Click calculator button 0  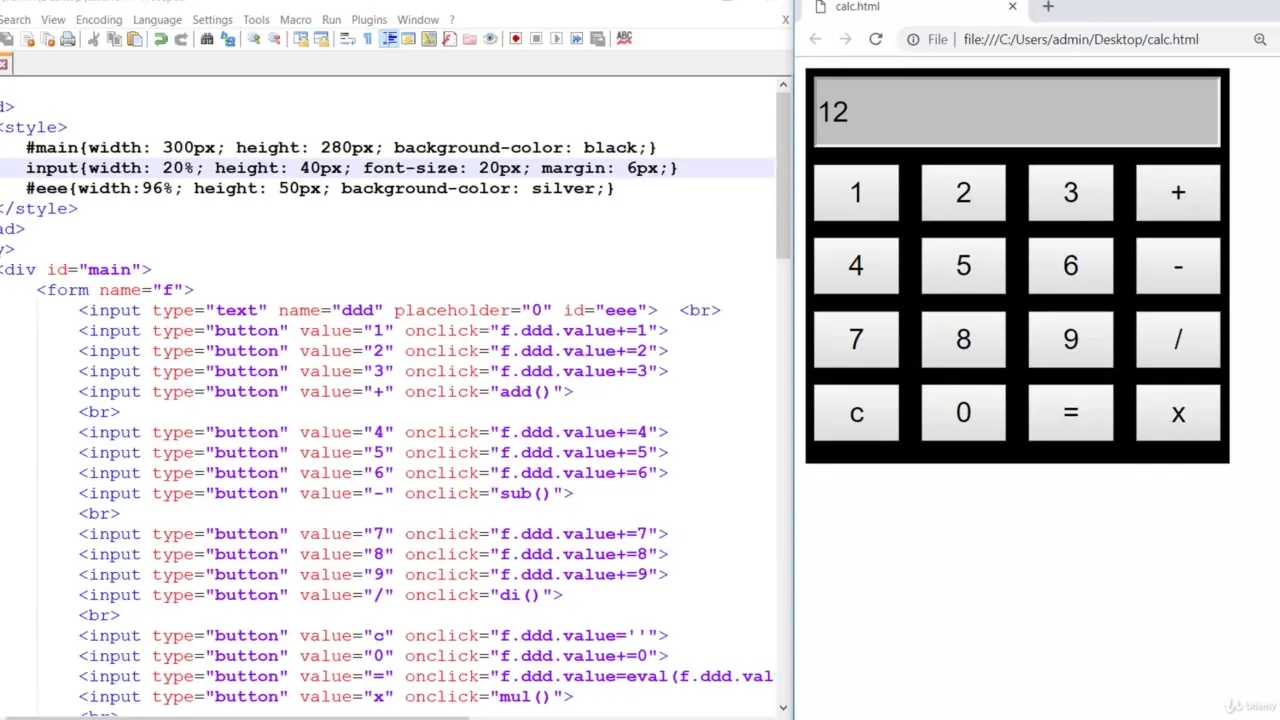tap(963, 413)
